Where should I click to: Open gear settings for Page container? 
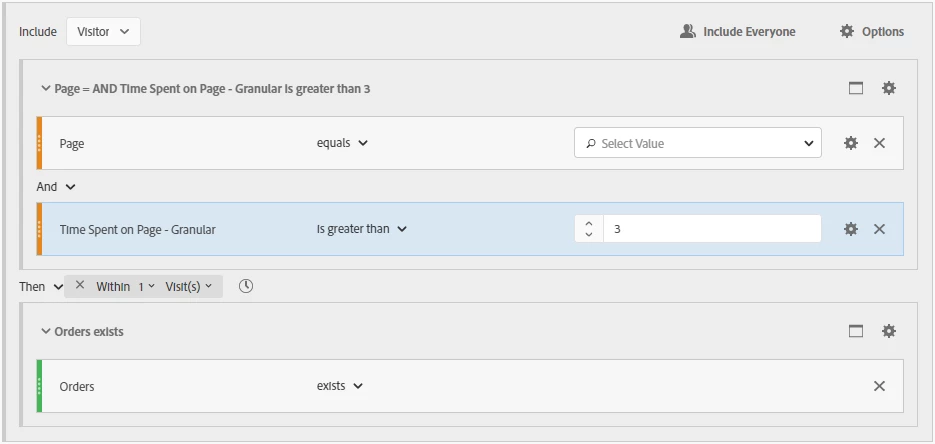[889, 88]
